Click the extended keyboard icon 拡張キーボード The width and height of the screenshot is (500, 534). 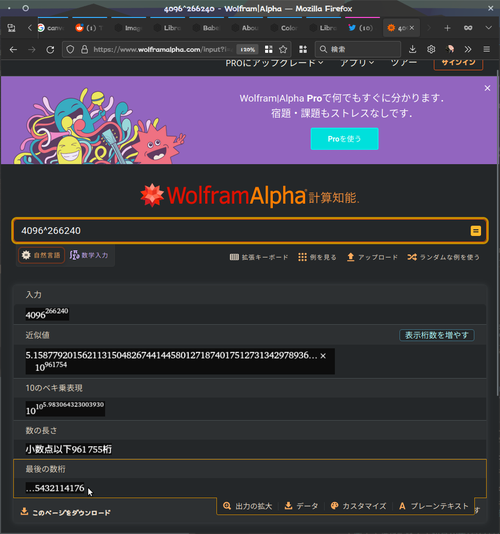point(259,257)
